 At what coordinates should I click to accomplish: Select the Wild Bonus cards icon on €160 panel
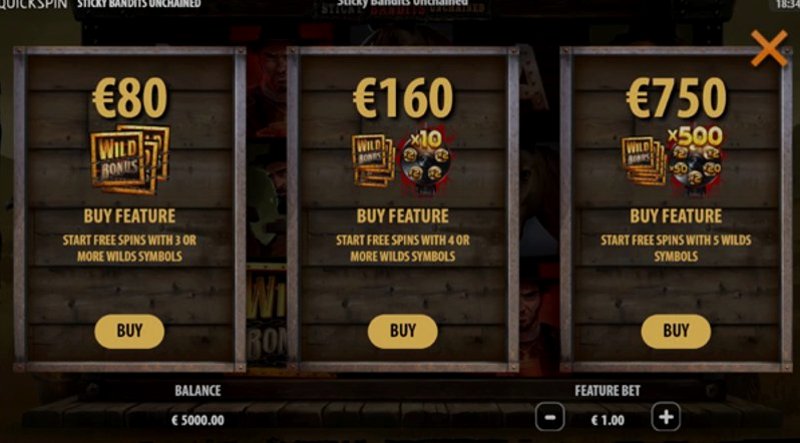click(x=373, y=161)
